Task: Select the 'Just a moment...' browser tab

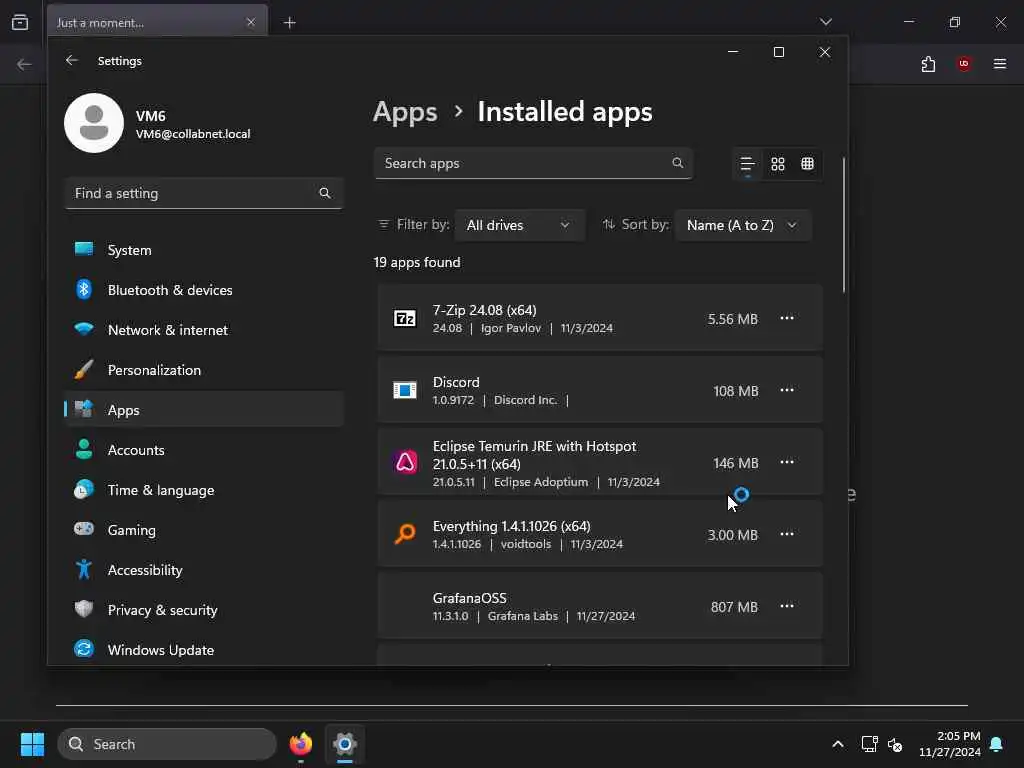Action: [x=157, y=22]
